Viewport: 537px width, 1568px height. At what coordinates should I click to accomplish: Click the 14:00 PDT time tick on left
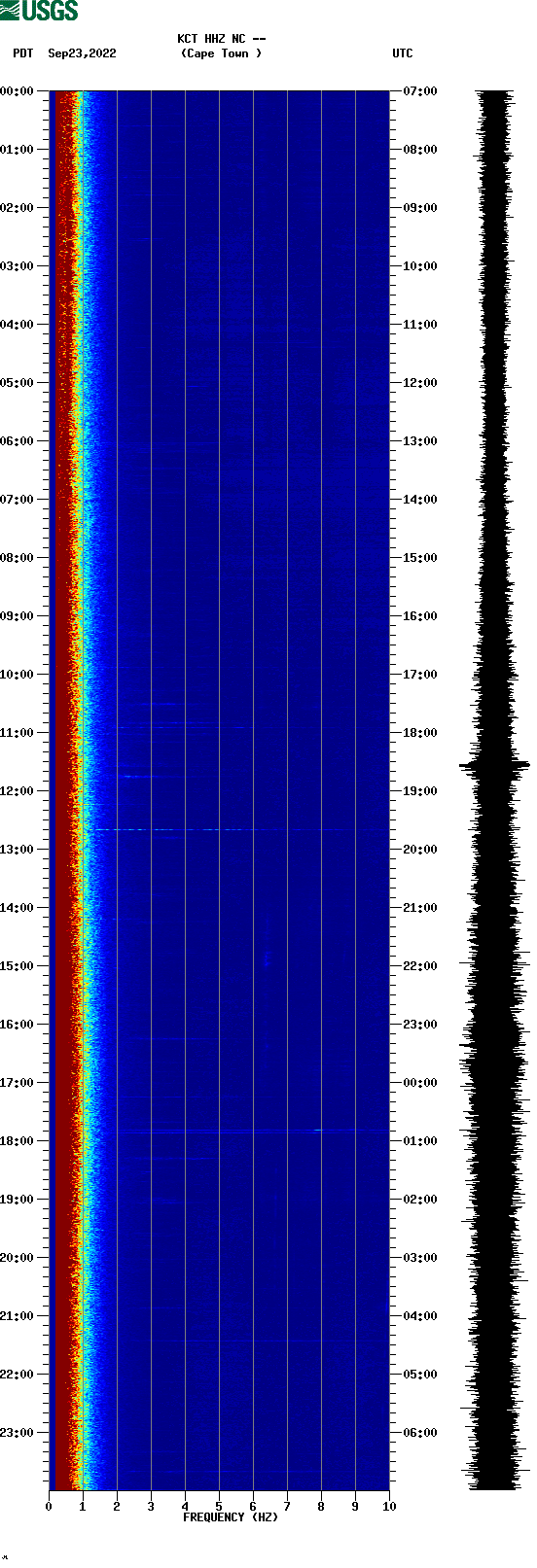[17, 908]
